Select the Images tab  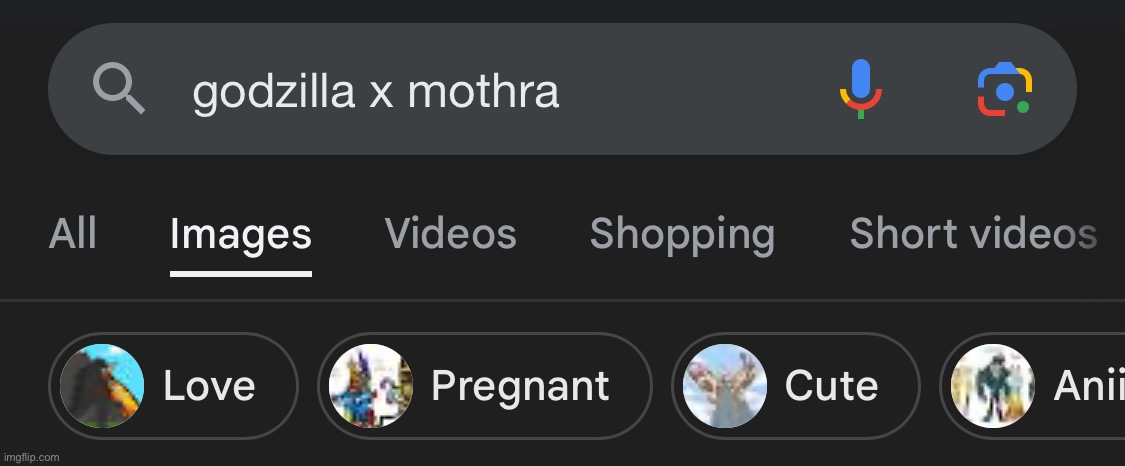(x=240, y=234)
